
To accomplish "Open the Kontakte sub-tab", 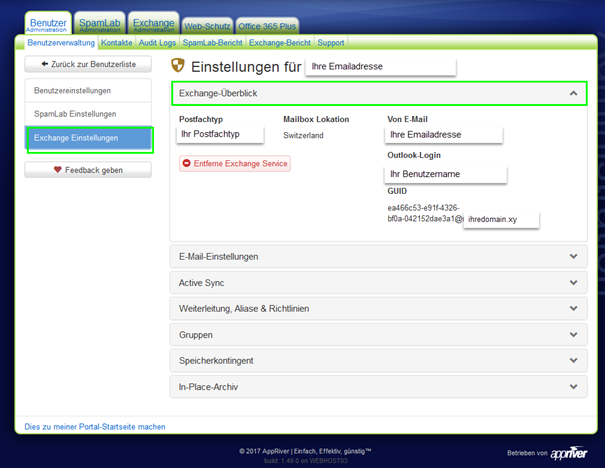I will click(x=117, y=42).
